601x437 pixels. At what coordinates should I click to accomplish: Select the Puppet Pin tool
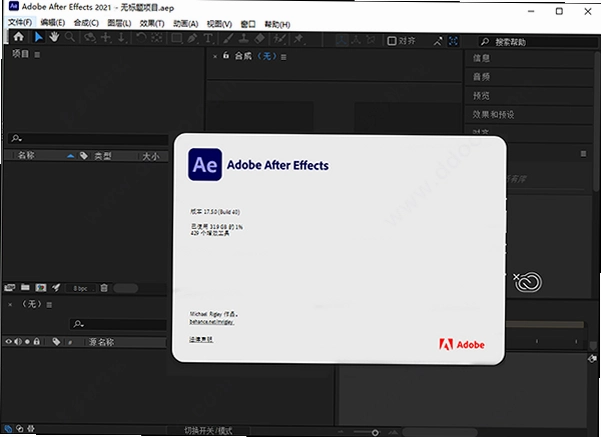[298, 38]
